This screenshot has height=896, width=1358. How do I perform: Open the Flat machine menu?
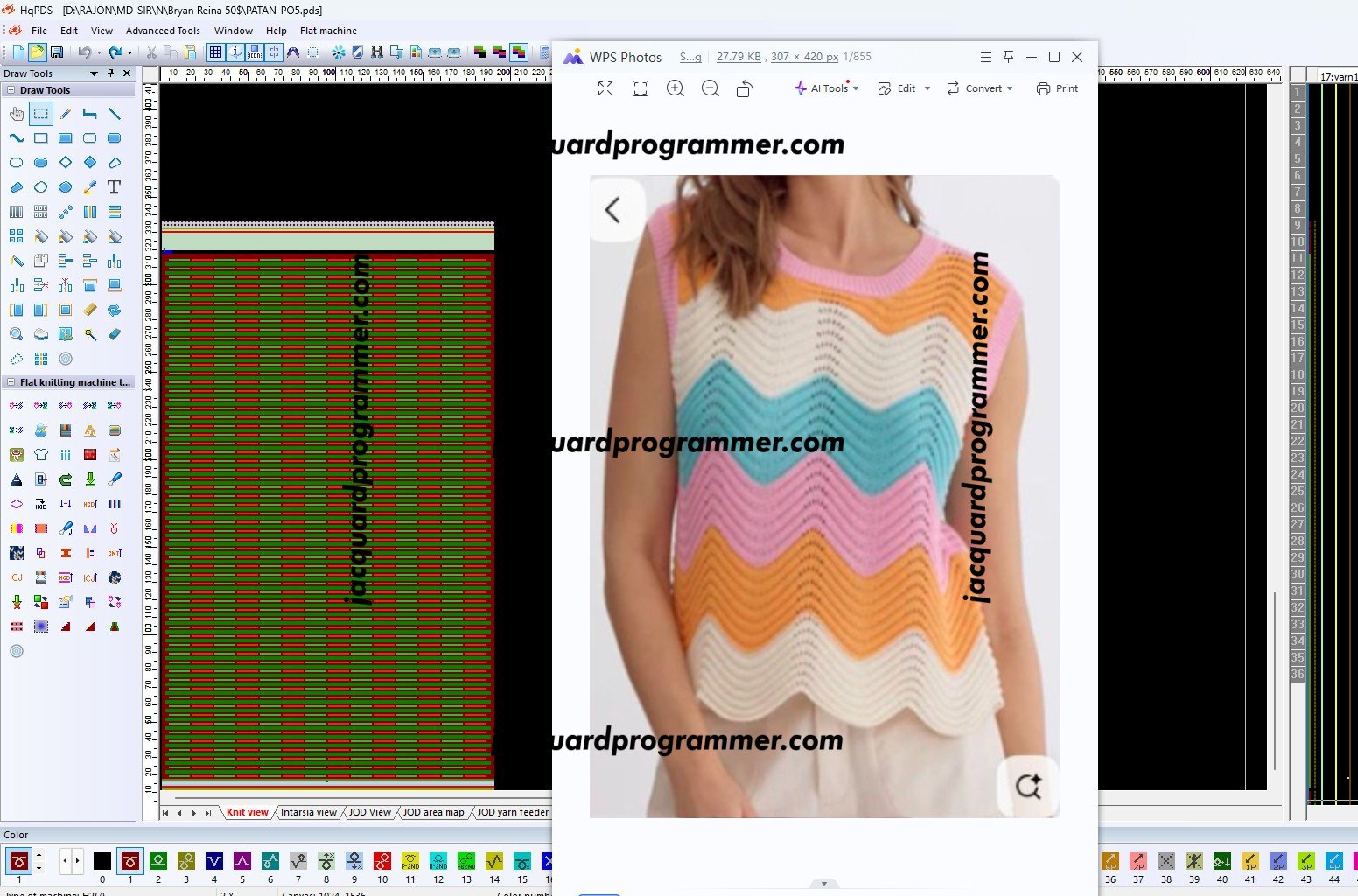[x=328, y=31]
